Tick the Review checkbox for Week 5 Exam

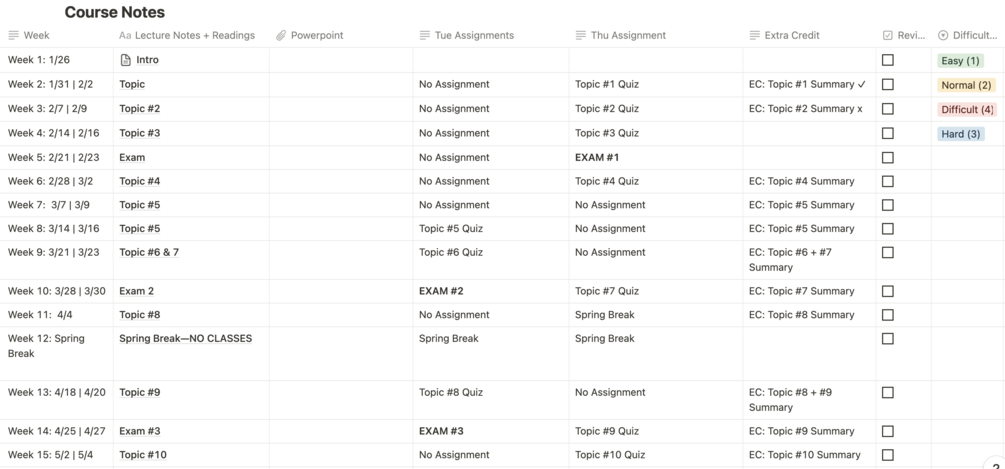[x=888, y=157]
